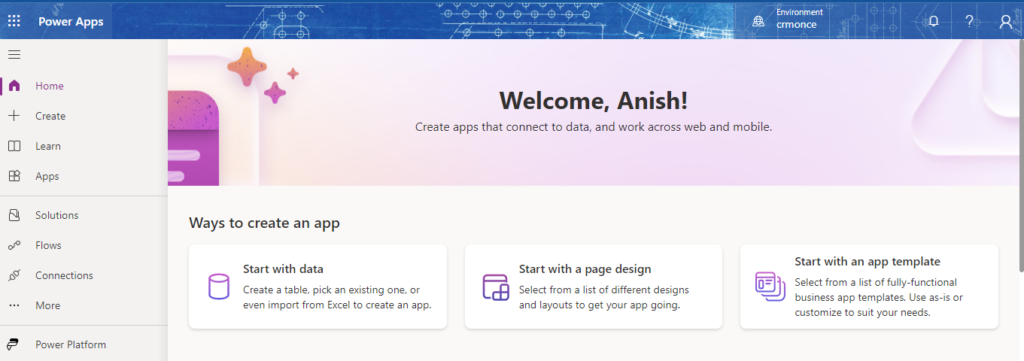The width and height of the screenshot is (1024, 361).
Task: Select Start with data card title
Action: [283, 268]
